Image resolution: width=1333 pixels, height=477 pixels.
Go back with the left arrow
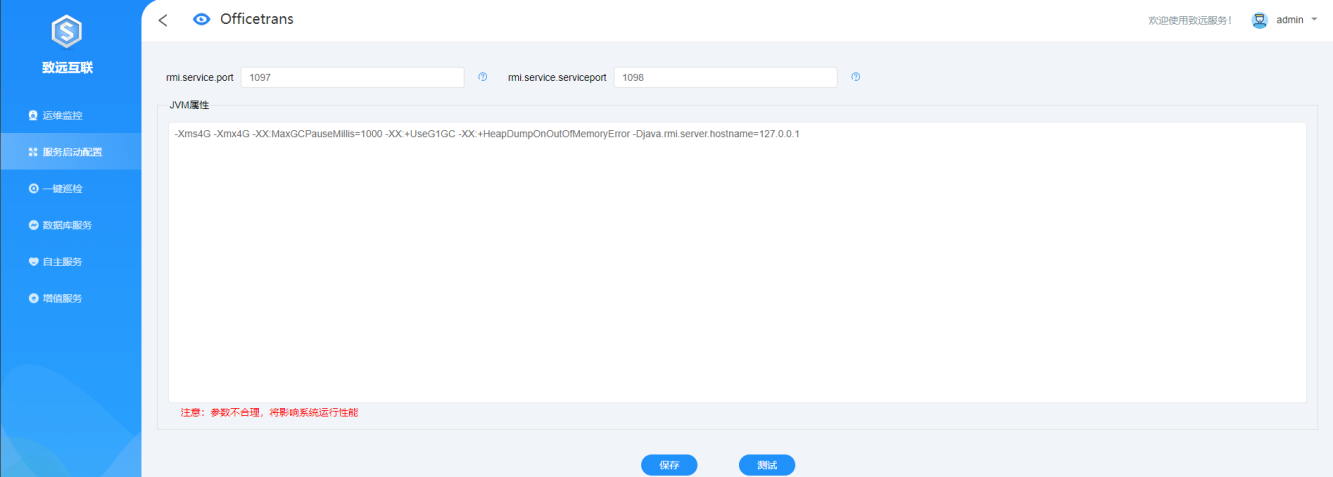tap(163, 20)
